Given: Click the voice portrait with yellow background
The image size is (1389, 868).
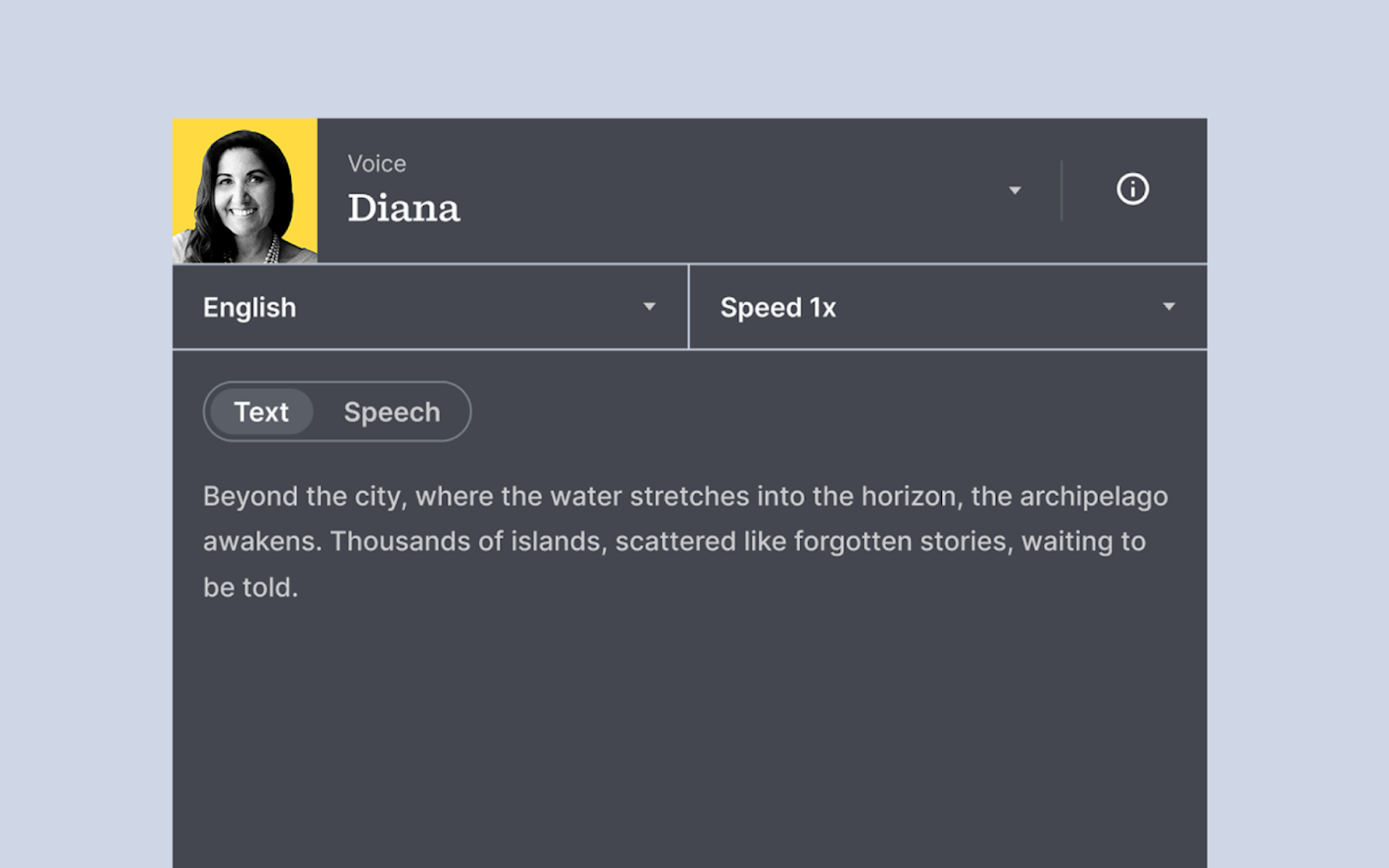Looking at the screenshot, I should tap(244, 190).
